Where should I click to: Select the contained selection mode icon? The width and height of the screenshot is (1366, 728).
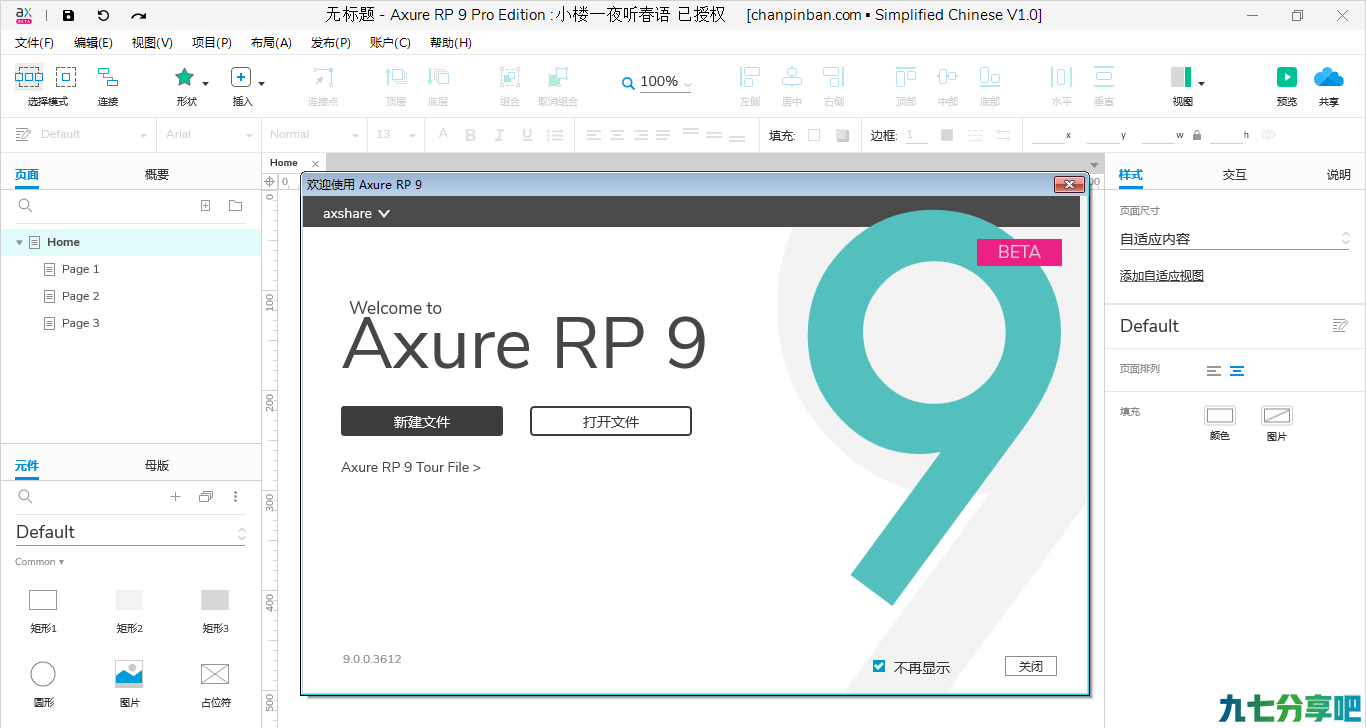(66, 77)
